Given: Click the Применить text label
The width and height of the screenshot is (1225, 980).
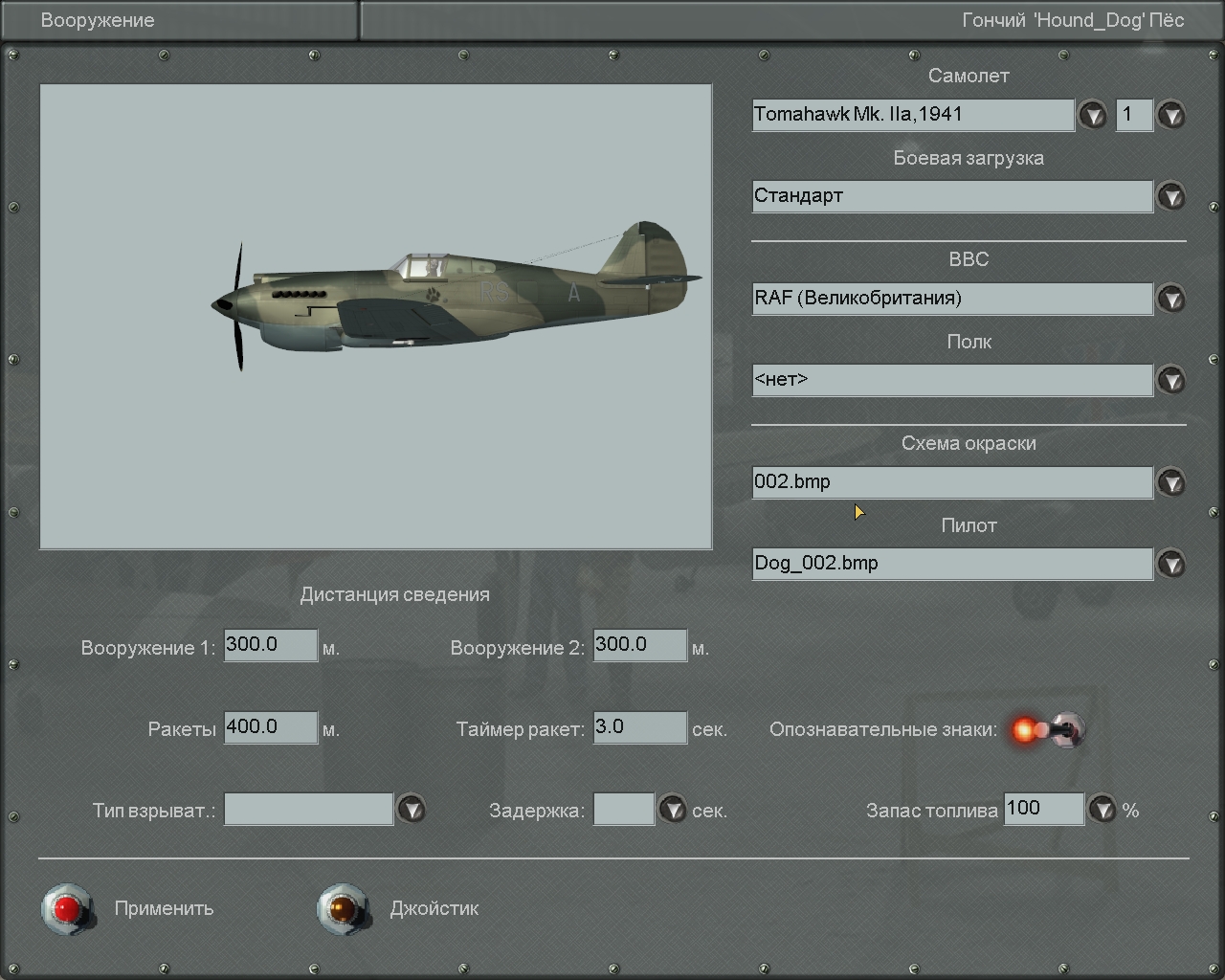Looking at the screenshot, I should (164, 908).
